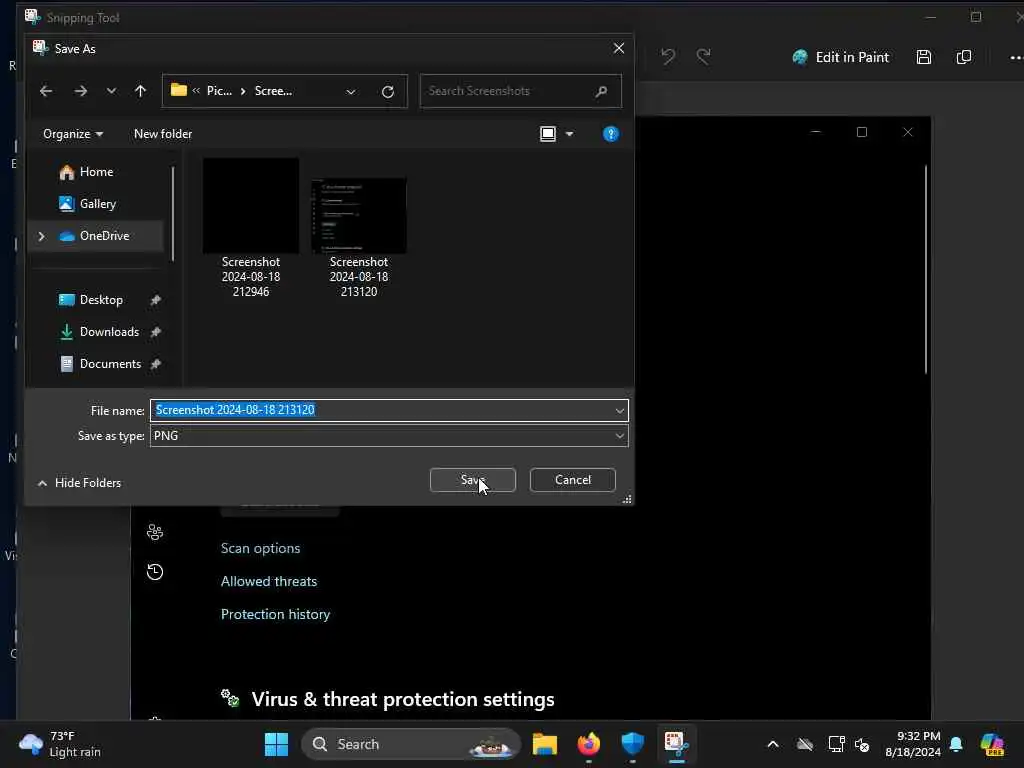Cancel the Save As dialog
The width and height of the screenshot is (1024, 768).
[573, 479]
